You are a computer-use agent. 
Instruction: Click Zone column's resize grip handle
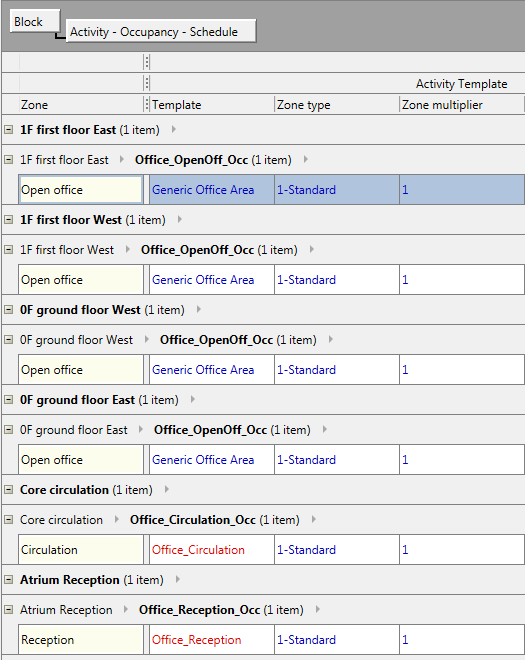[x=147, y=104]
